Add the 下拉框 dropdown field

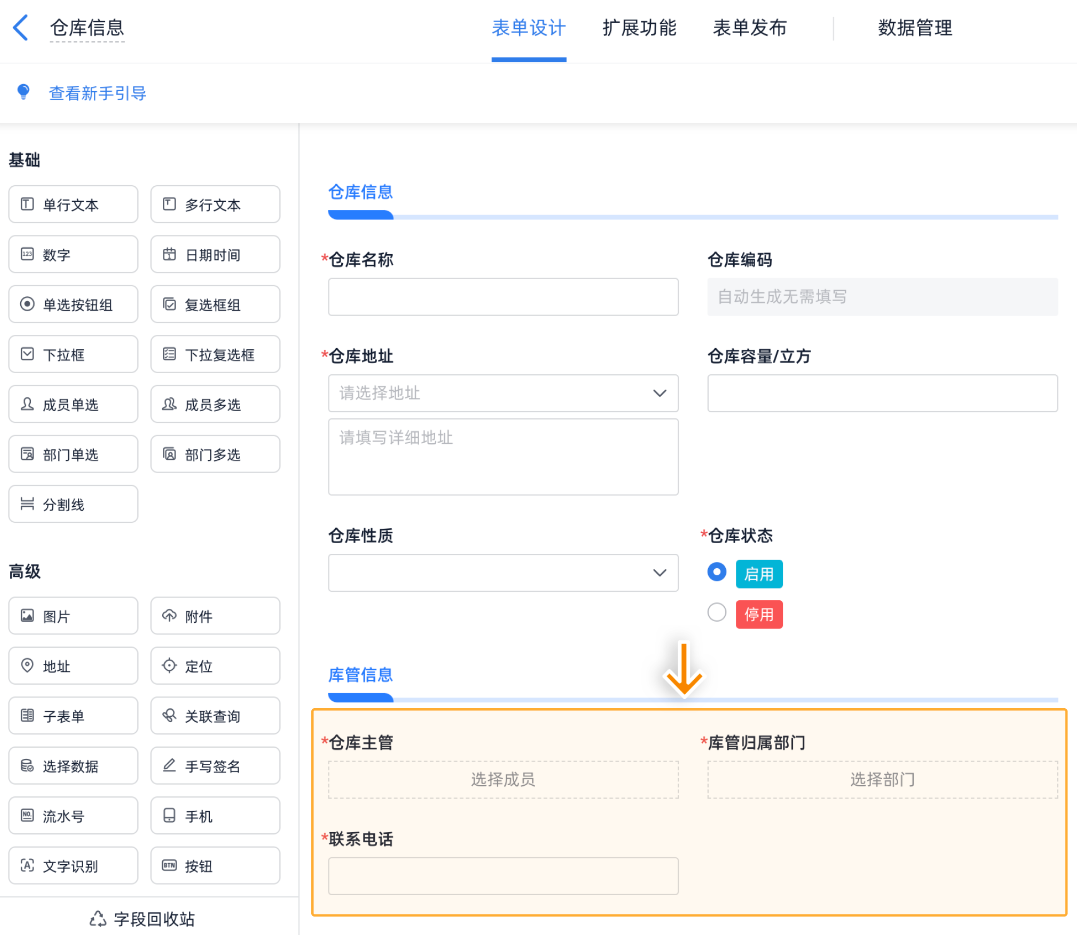(x=73, y=354)
